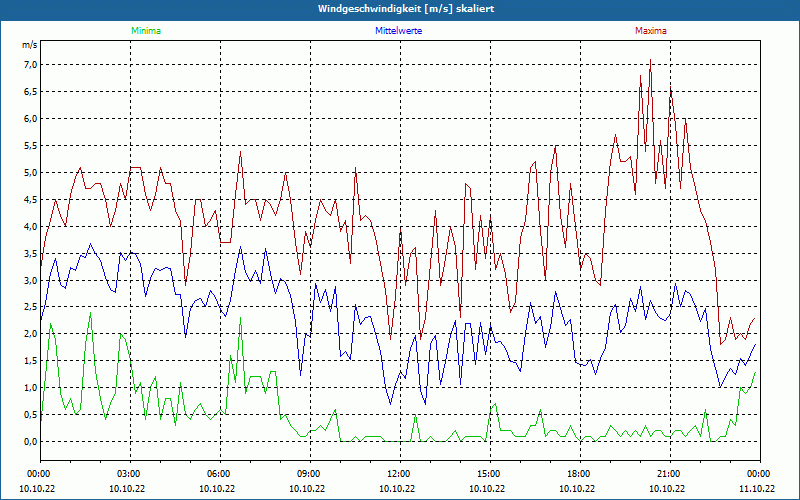Click the 18:00 time axis label
The height and width of the screenshot is (500, 800).
[x=578, y=474]
